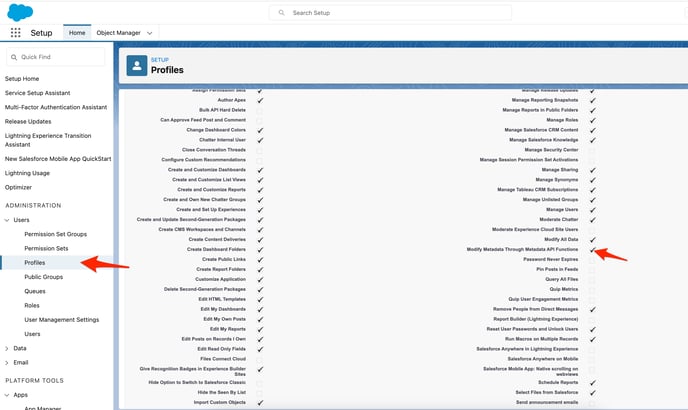The image size is (688, 410).
Task: Enable Pin Posts in Feeds checkbox
Action: [x=592, y=270]
